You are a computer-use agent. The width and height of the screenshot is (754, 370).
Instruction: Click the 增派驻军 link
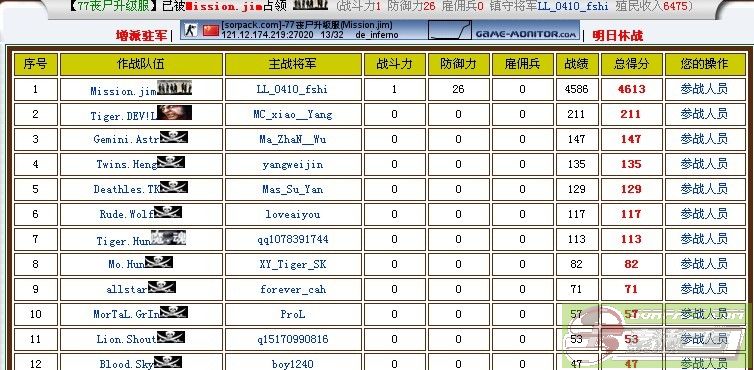pos(141,36)
